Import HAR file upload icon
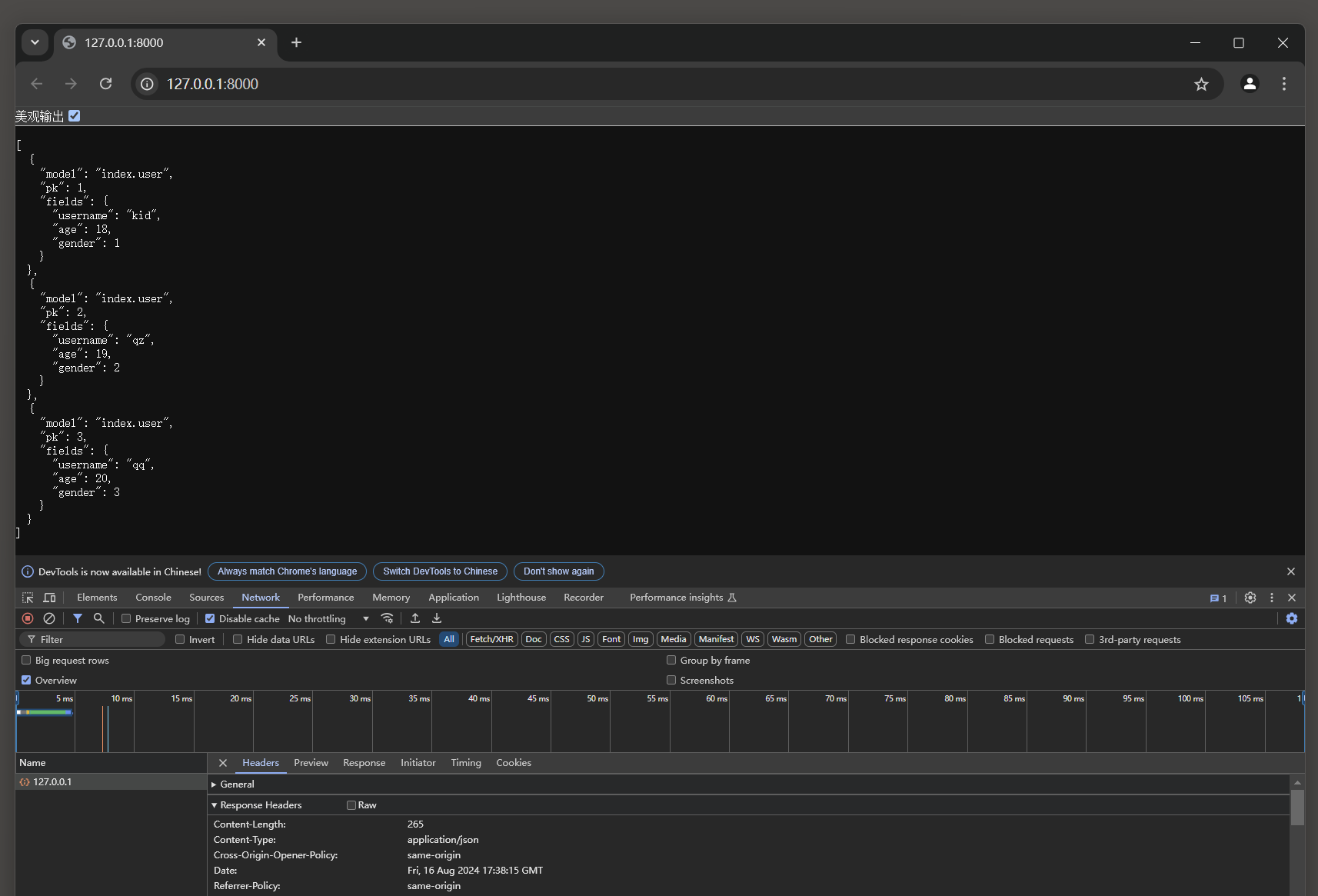The width and height of the screenshot is (1318, 896). point(415,618)
